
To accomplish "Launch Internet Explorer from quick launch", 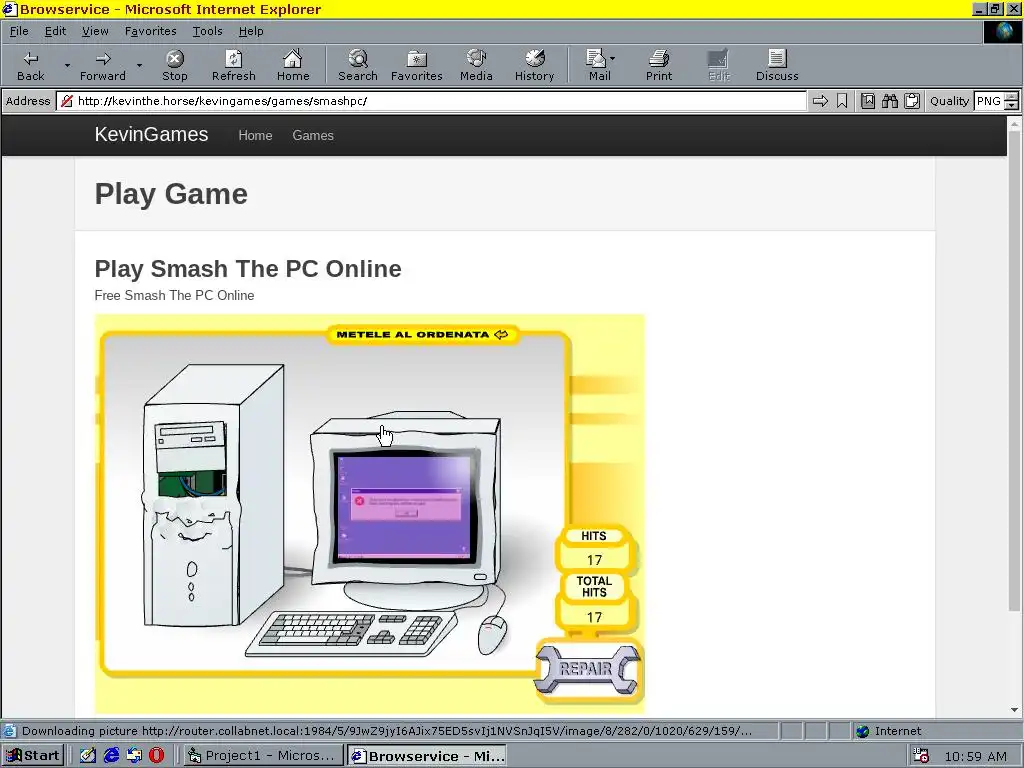I will tap(112, 755).
